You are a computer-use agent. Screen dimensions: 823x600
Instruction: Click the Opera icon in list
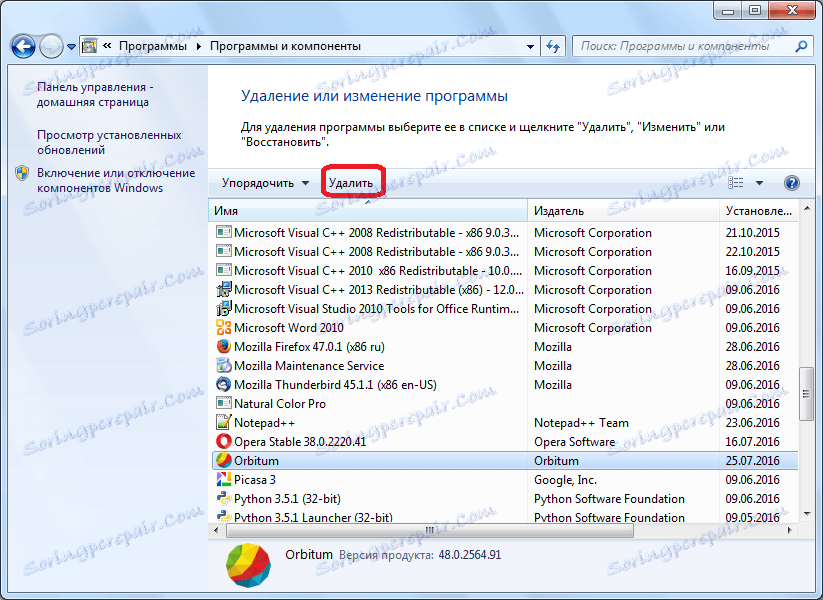tap(224, 441)
